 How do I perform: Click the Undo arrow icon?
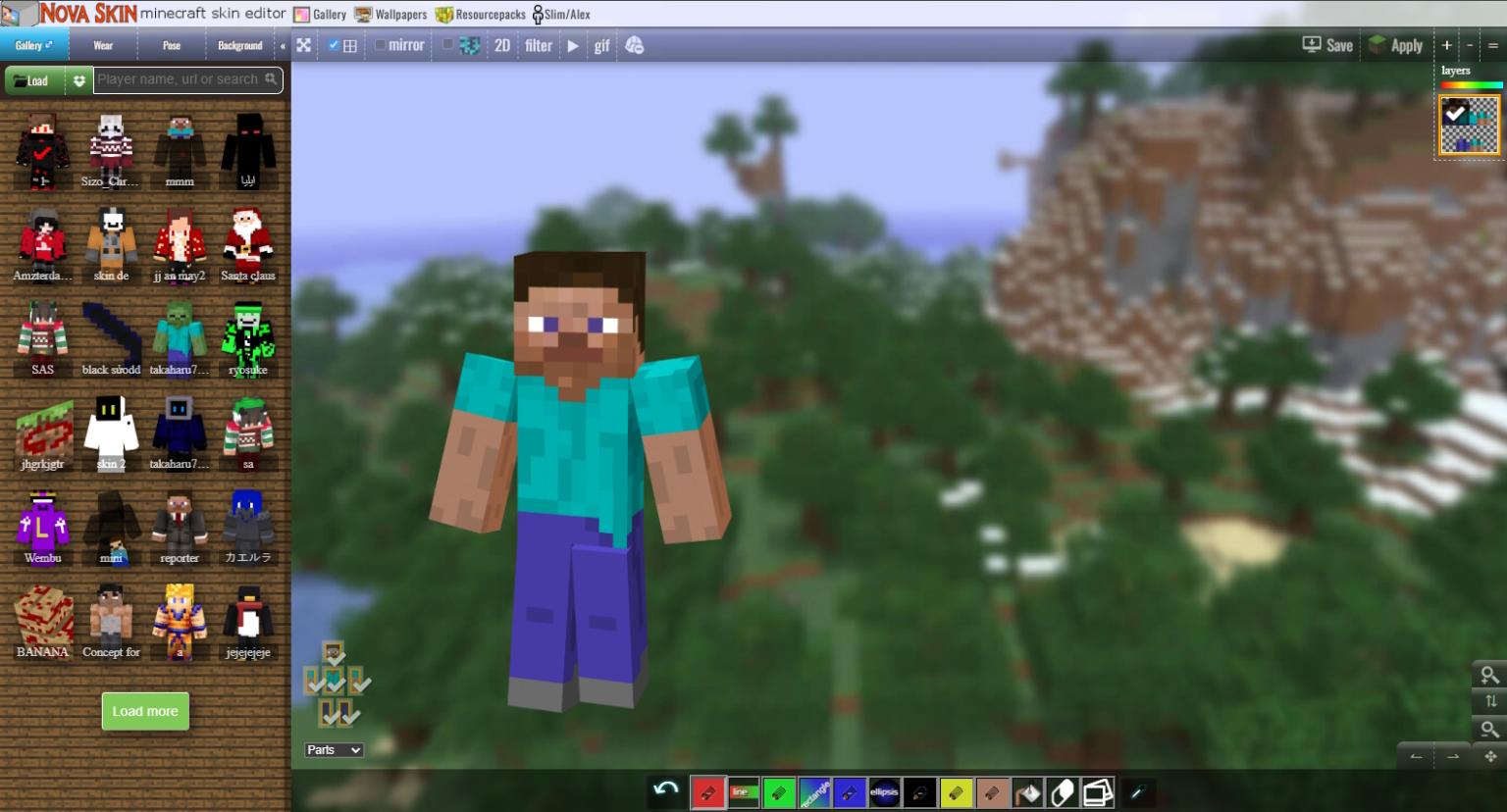pyautogui.click(x=666, y=789)
